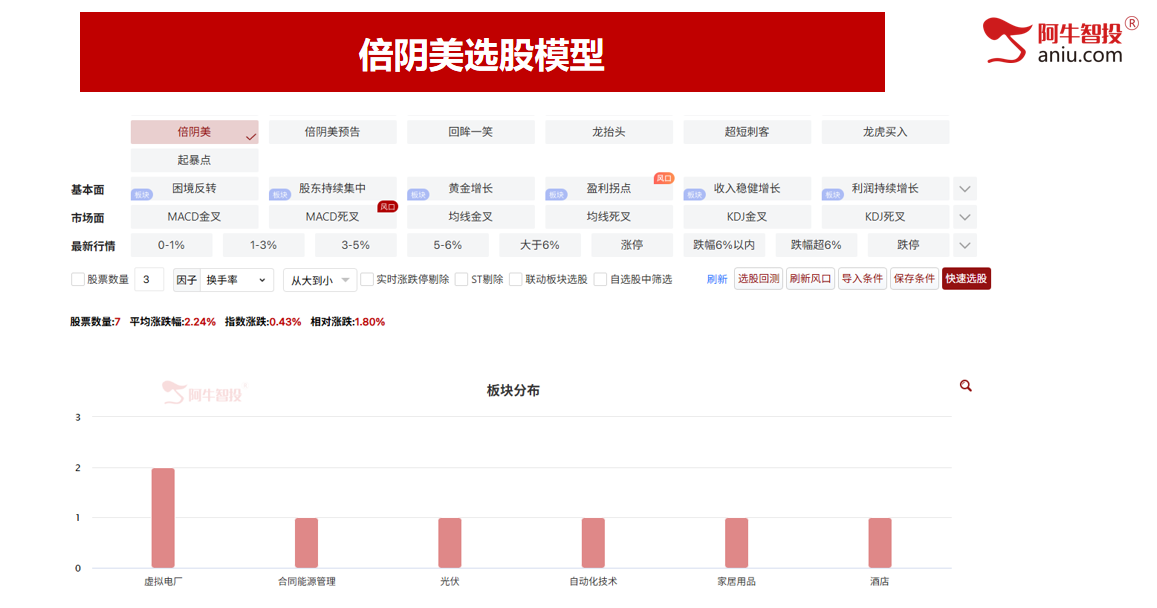Image resolution: width=1157 pixels, height=608 pixels.
Task: Click the 合同能源管理 axis label
Action: [307, 581]
